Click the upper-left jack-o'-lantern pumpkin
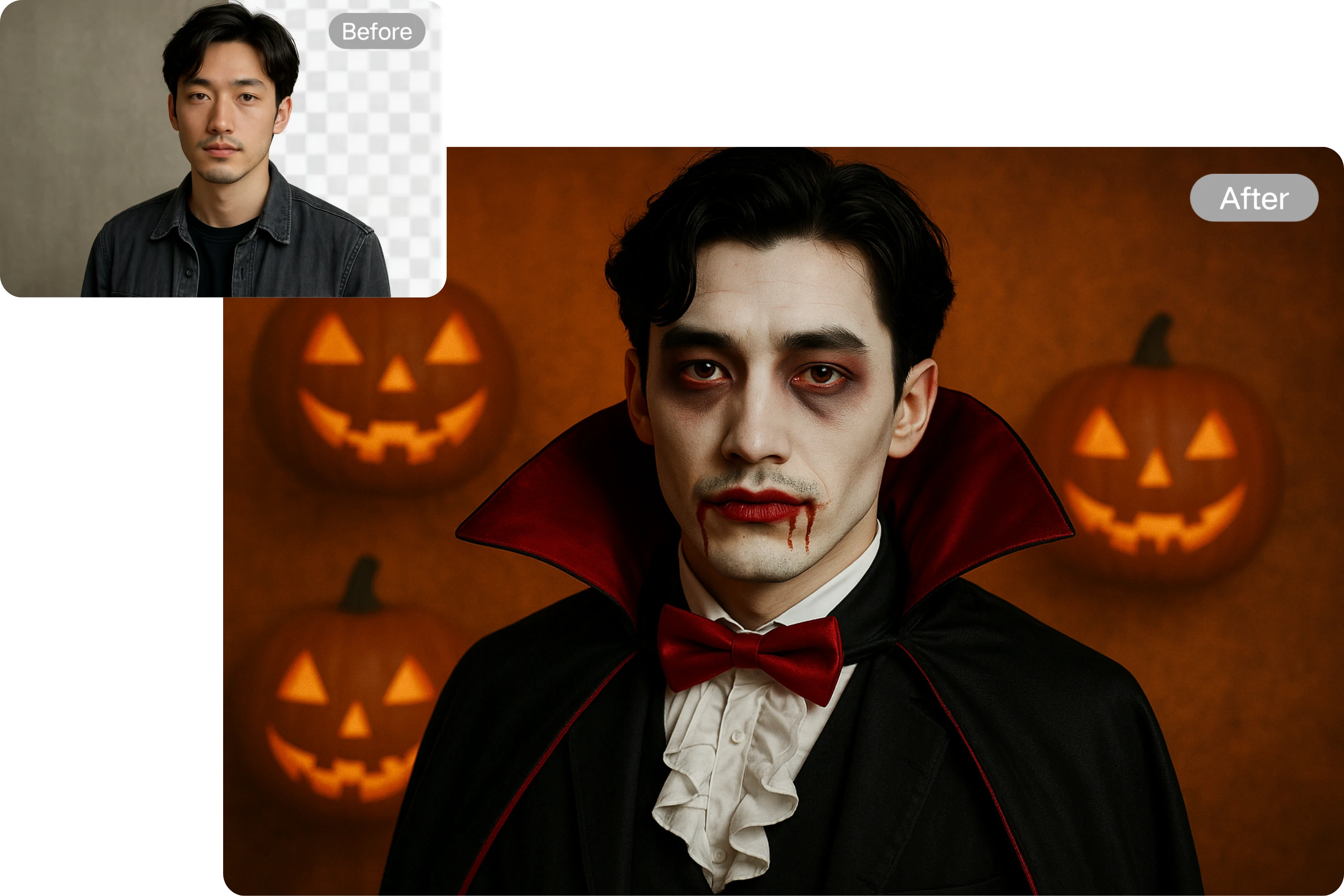The width and height of the screenshot is (1344, 896). coord(386,388)
